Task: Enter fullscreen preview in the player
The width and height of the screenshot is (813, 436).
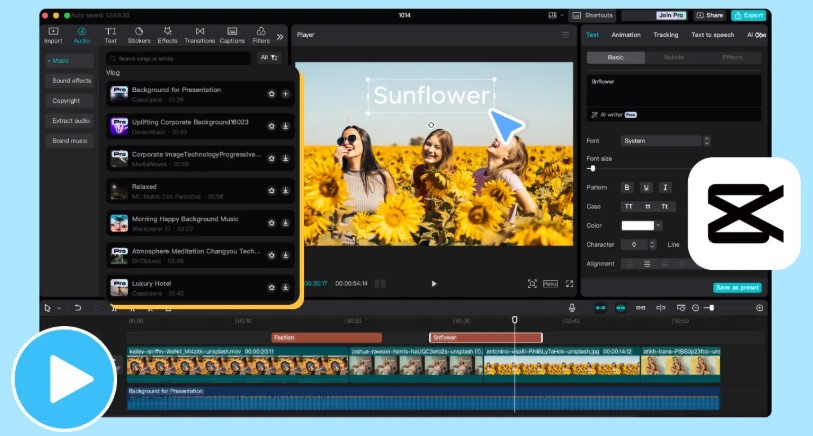Action: (x=569, y=284)
